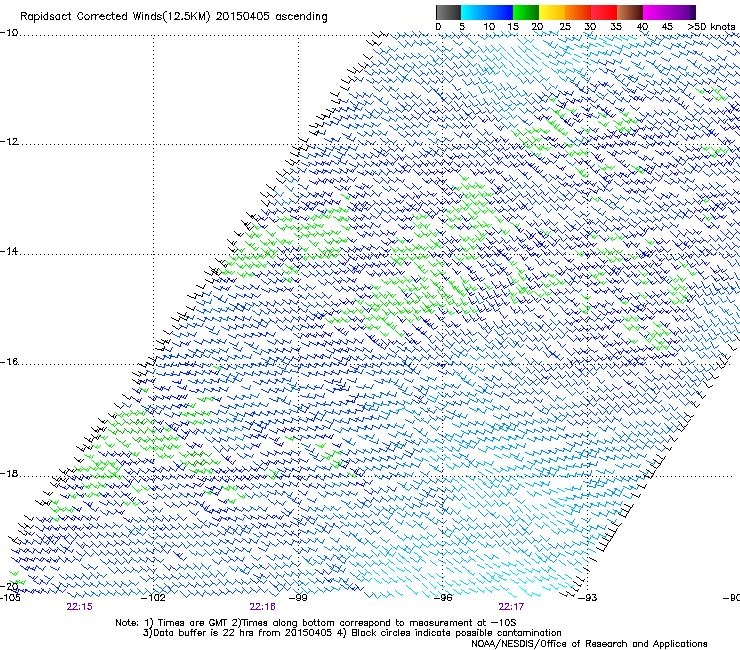Click the red 30-35 knots legend color

tap(604, 12)
